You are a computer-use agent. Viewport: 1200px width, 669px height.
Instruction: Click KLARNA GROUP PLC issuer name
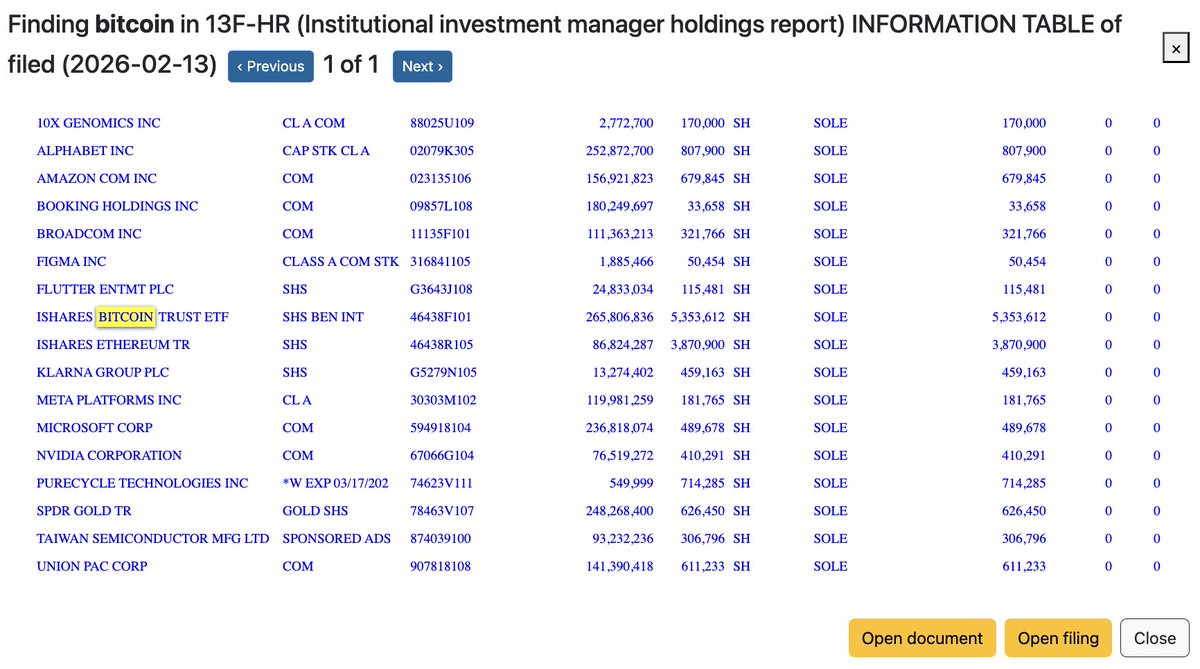pyautogui.click(x=103, y=372)
